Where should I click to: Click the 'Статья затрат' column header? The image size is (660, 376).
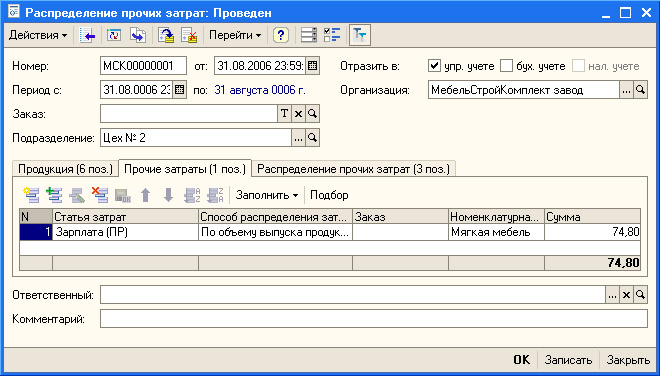coord(125,217)
